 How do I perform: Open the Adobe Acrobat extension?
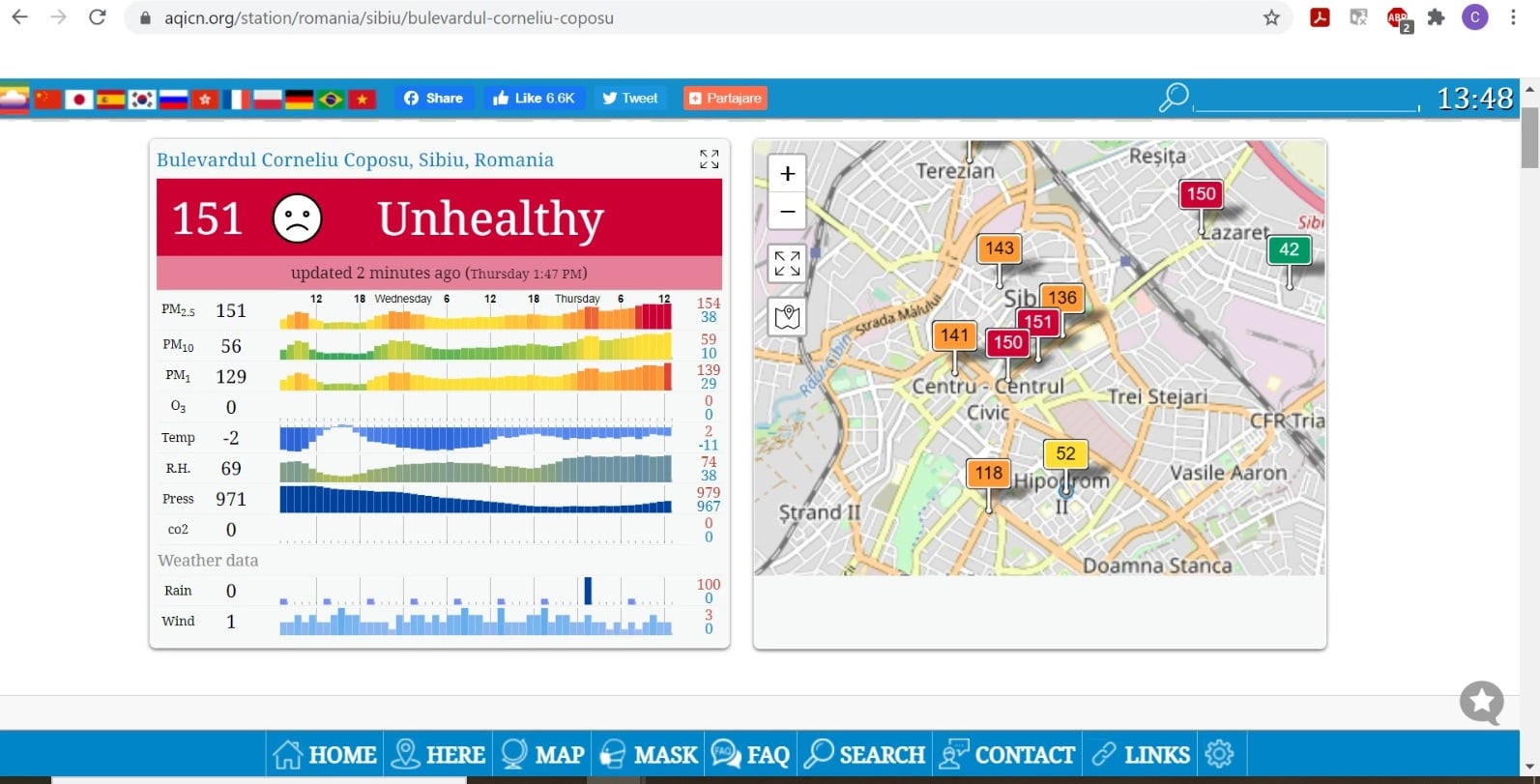point(1320,17)
